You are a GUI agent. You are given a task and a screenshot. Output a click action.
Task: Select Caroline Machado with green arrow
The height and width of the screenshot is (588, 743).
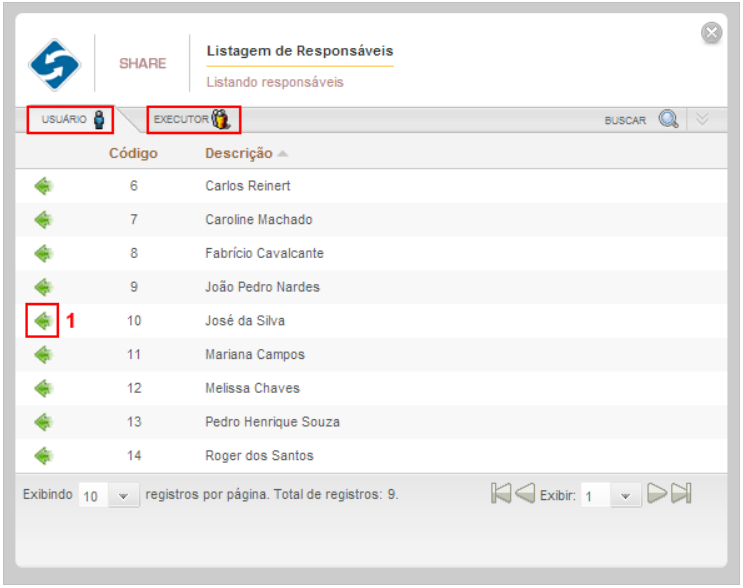coord(44,220)
